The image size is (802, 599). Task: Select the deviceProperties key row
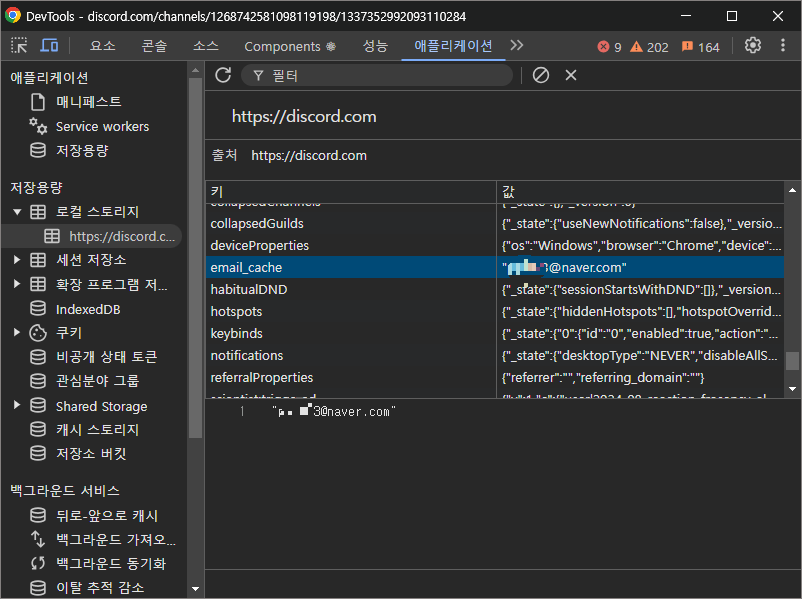pyautogui.click(x=351, y=246)
